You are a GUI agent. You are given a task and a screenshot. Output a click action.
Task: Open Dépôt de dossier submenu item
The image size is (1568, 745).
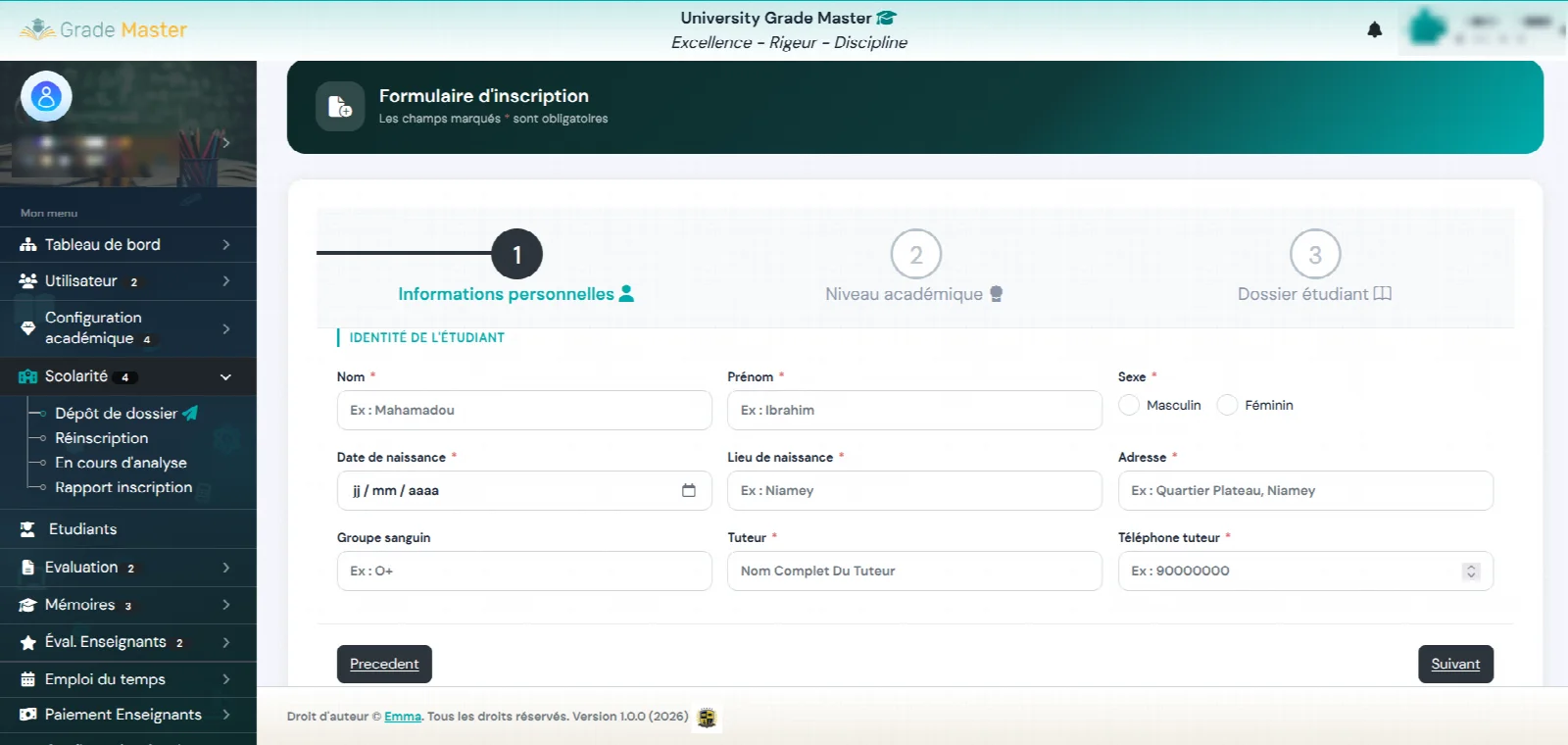126,414
